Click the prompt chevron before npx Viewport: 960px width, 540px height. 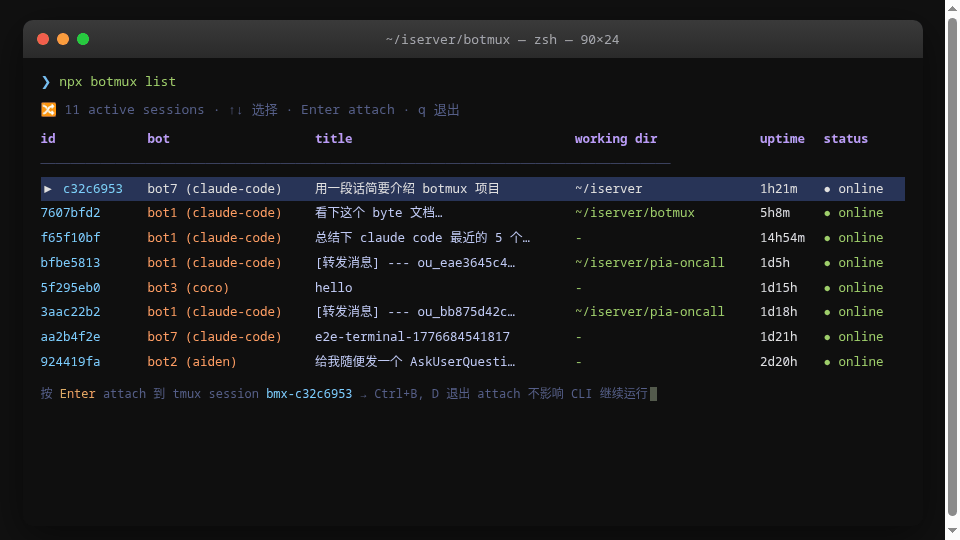click(45, 82)
